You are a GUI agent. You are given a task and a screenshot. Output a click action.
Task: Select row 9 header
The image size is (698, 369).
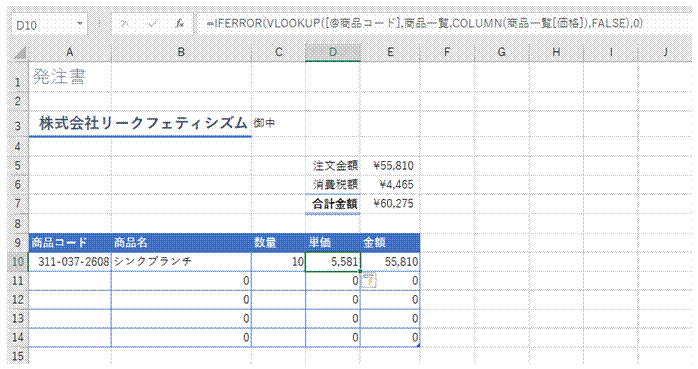(18, 243)
